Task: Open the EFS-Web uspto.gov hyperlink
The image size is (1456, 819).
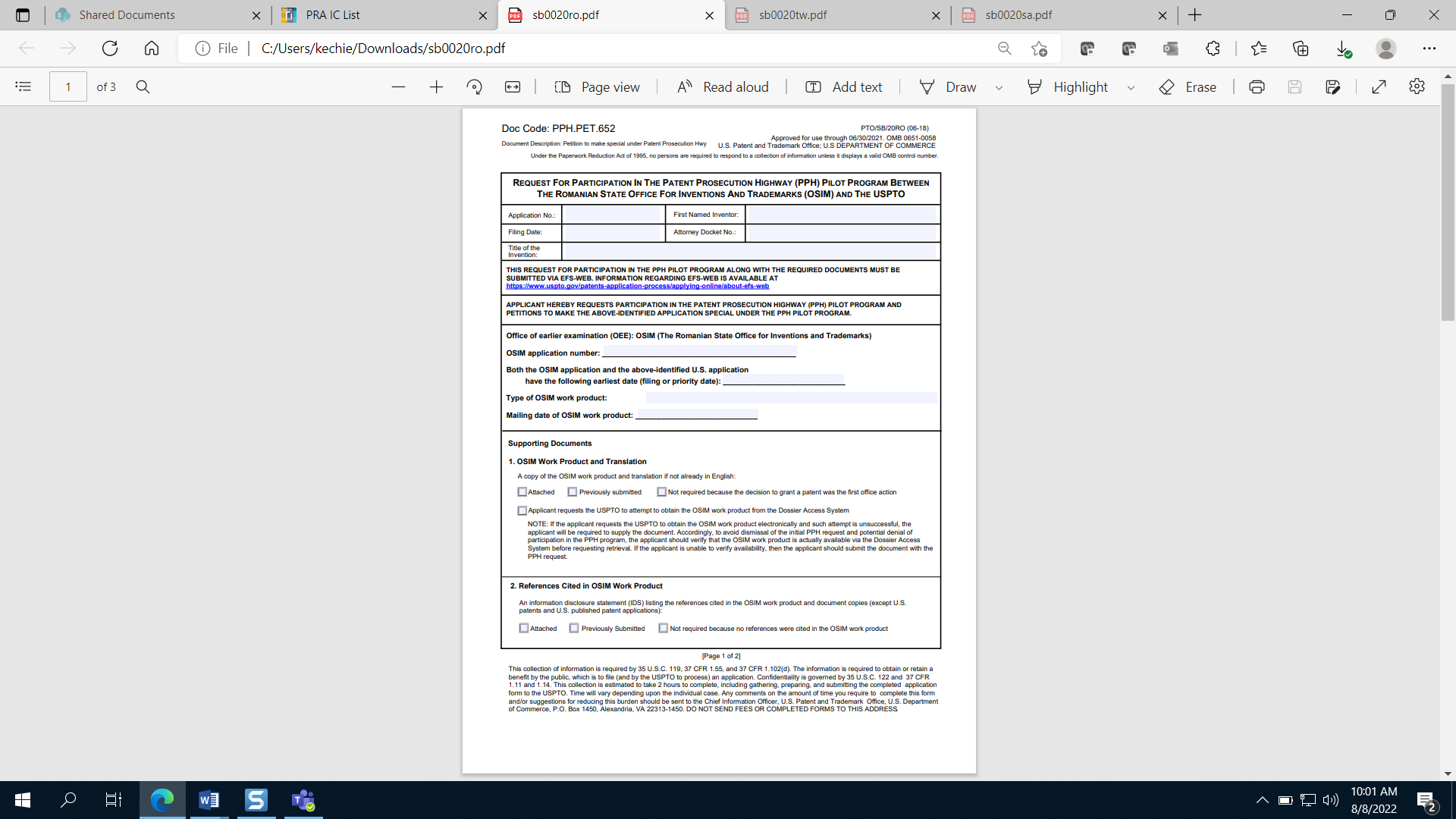Action: click(637, 287)
